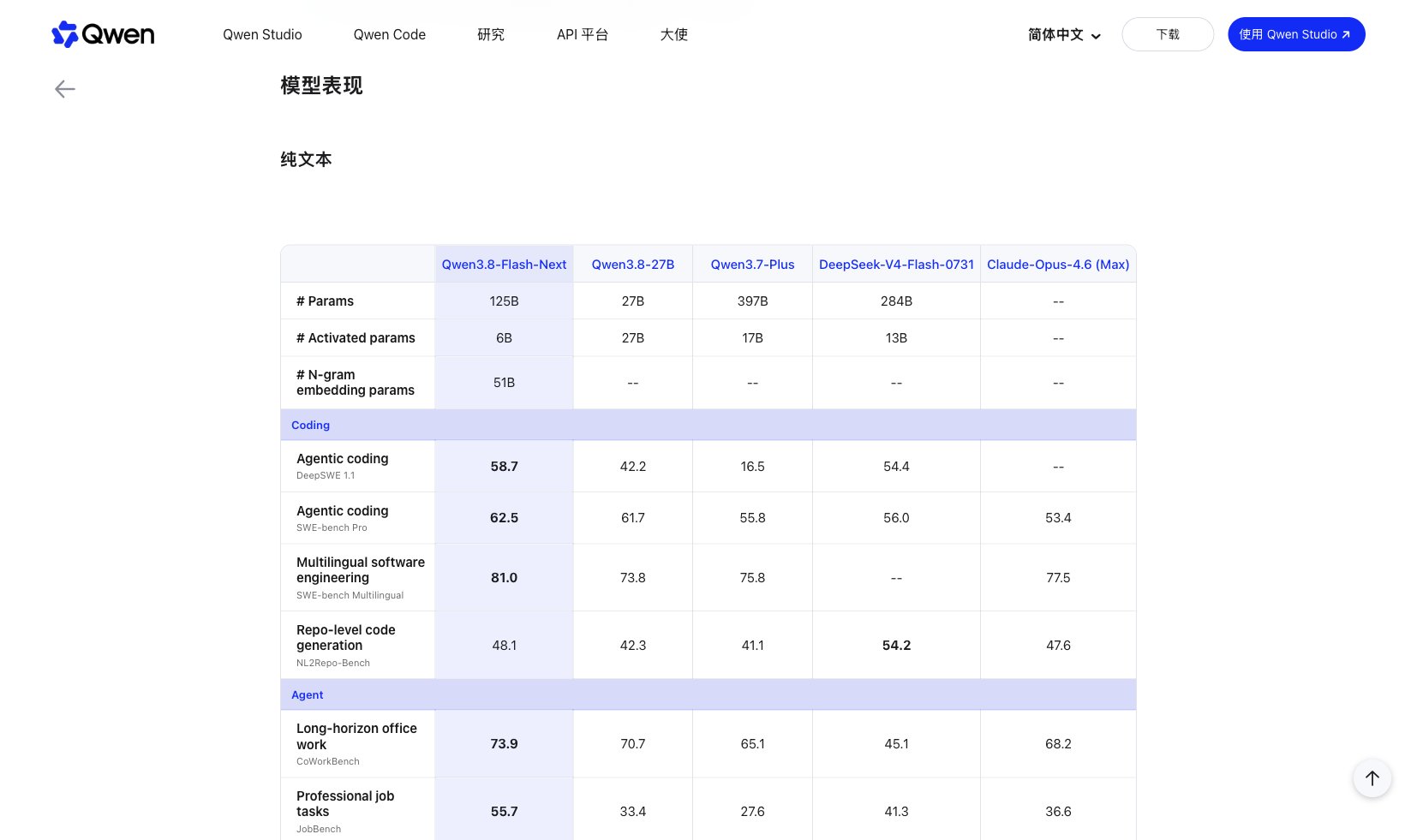The image size is (1417, 840).
Task: Click the 397B params cell
Action: pyautogui.click(x=752, y=301)
